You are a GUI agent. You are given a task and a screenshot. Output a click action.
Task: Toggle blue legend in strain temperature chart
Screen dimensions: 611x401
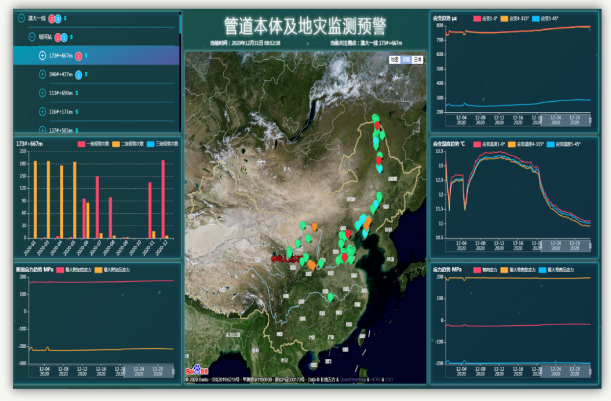563,144
